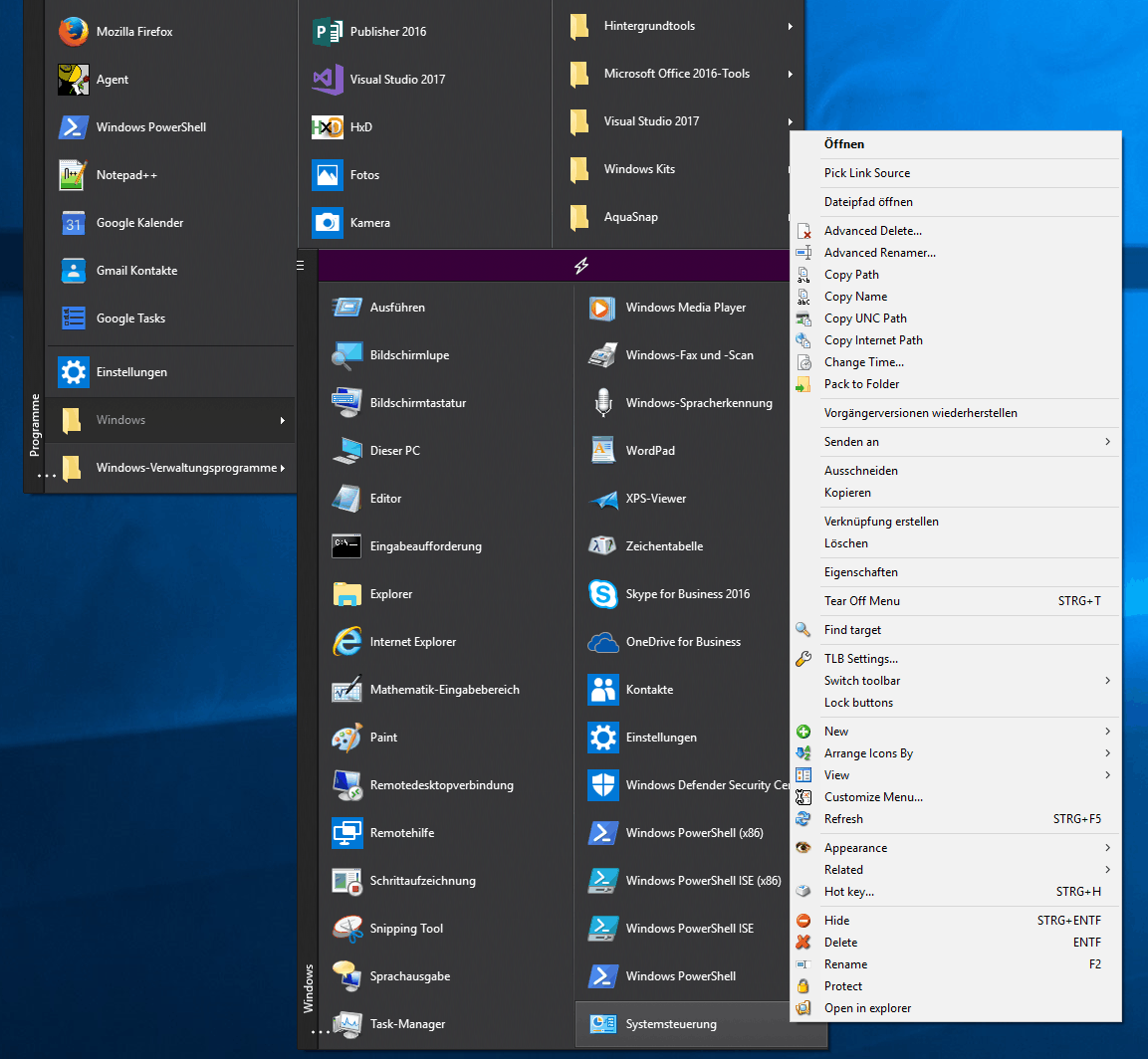
Task: Choose Dateipfad öffnen
Action: pos(956,201)
